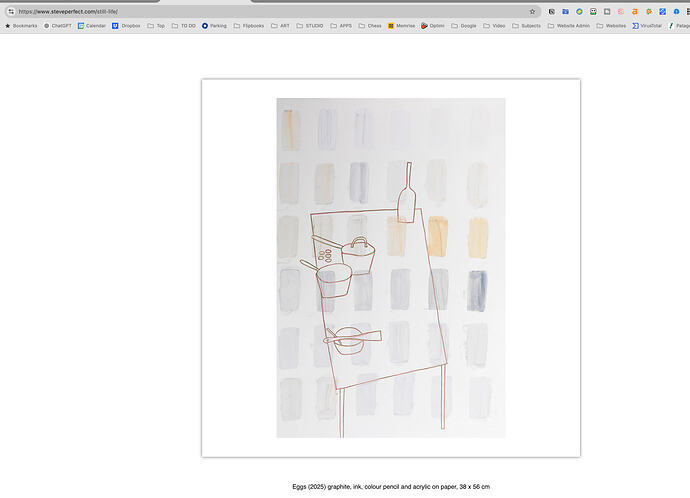The width and height of the screenshot is (690, 498).
Task: Open the Eggs still-life artwork image
Action: 391,267
